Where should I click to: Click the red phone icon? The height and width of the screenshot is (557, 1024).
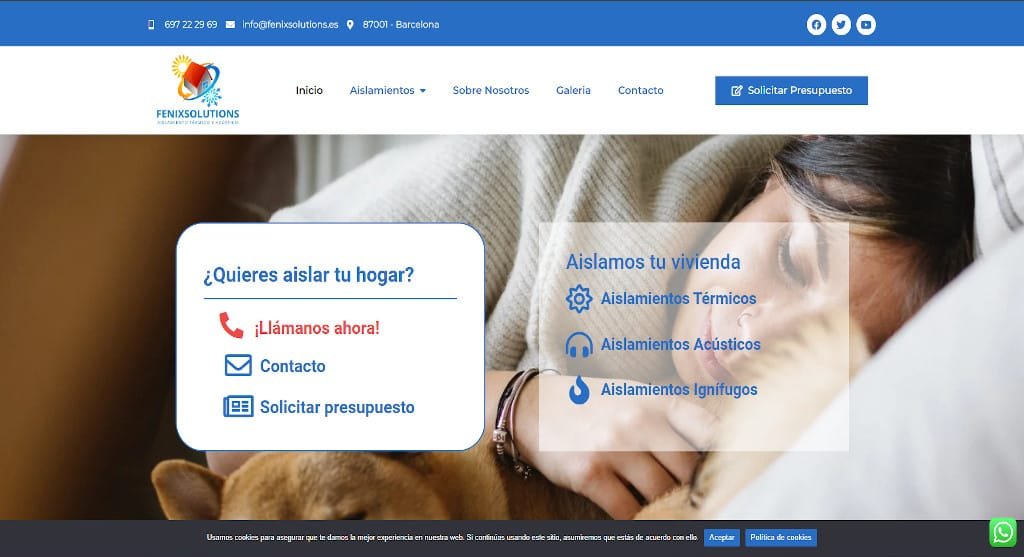point(231,325)
